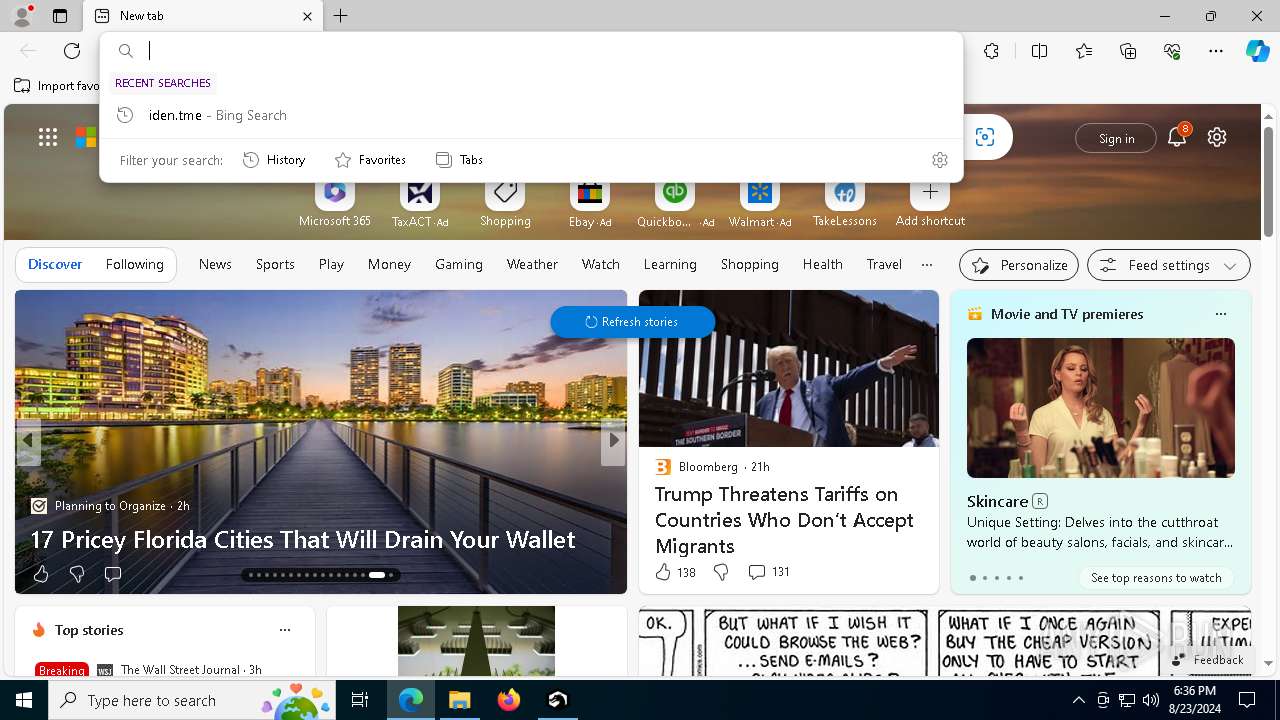Open Browser essentials heart icon
Viewport: 1280px width, 720px height.
click(x=1172, y=51)
